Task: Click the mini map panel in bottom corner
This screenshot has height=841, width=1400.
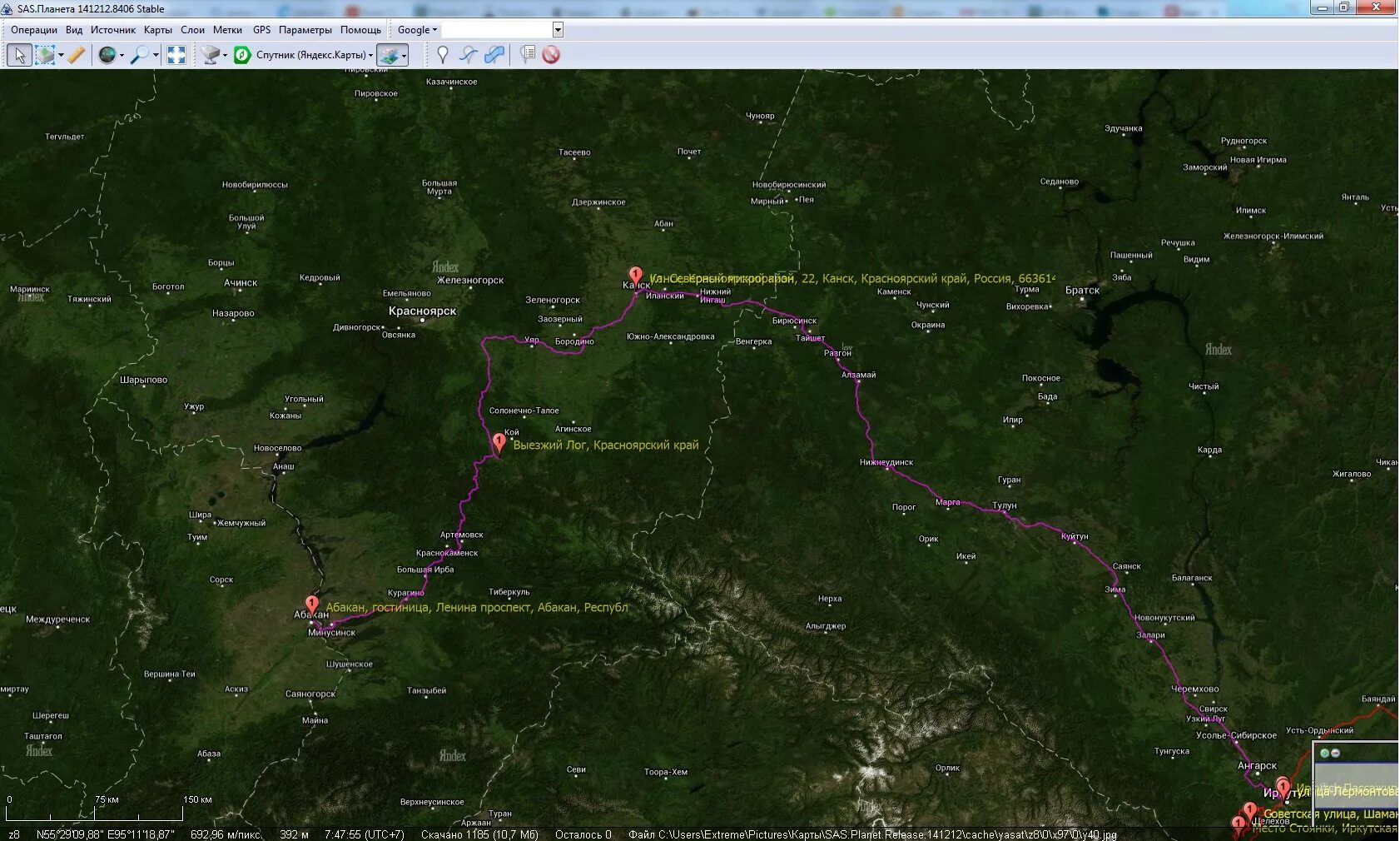Action: (1356, 784)
